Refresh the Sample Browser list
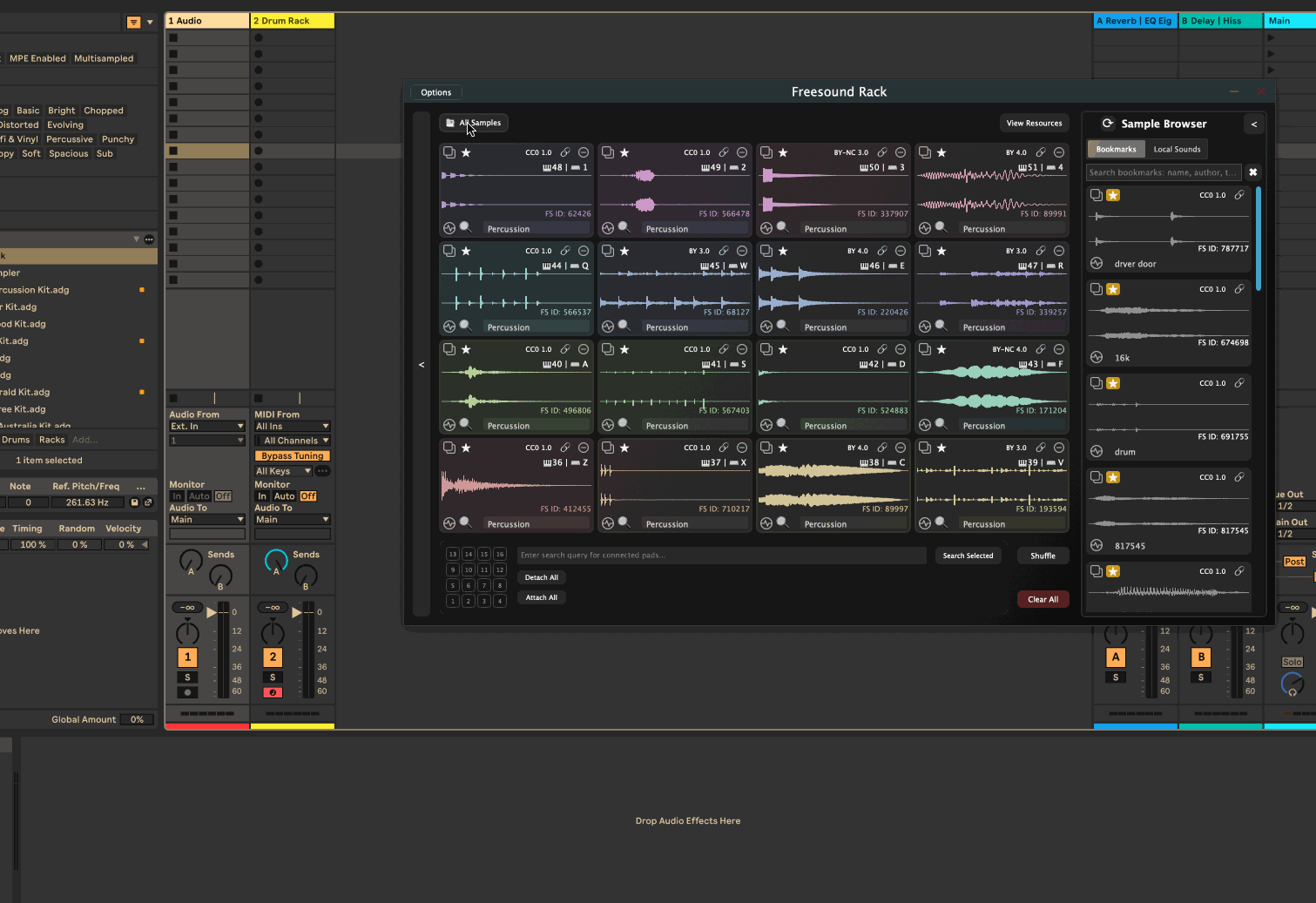 (1108, 124)
